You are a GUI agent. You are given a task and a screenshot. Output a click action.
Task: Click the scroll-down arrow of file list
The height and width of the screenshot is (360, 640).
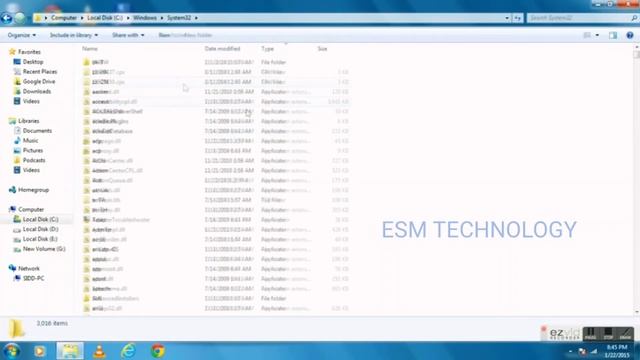coord(637,312)
